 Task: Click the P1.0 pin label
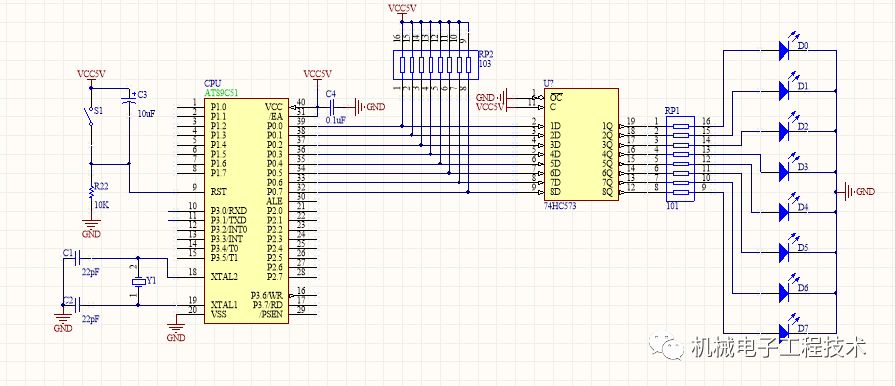point(218,107)
